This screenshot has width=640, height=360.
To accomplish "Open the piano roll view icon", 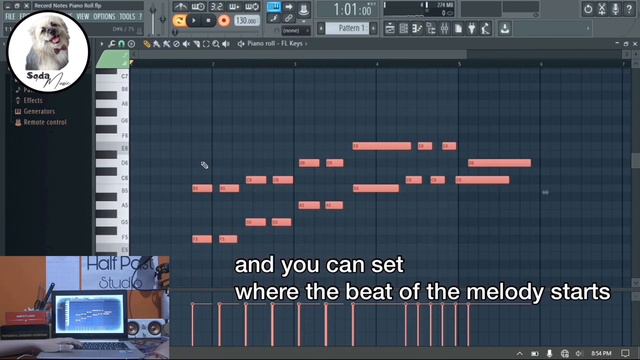I will [x=417, y=29].
